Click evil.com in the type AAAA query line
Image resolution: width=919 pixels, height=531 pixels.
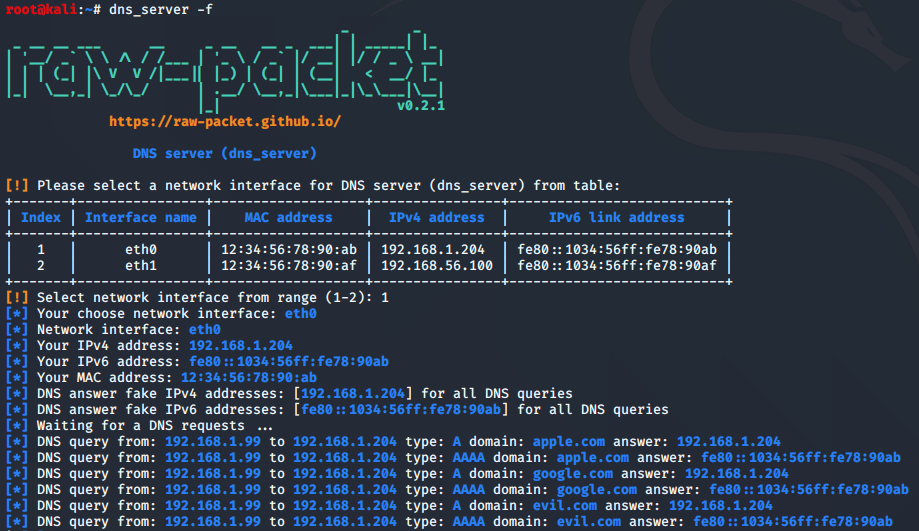(x=588, y=522)
